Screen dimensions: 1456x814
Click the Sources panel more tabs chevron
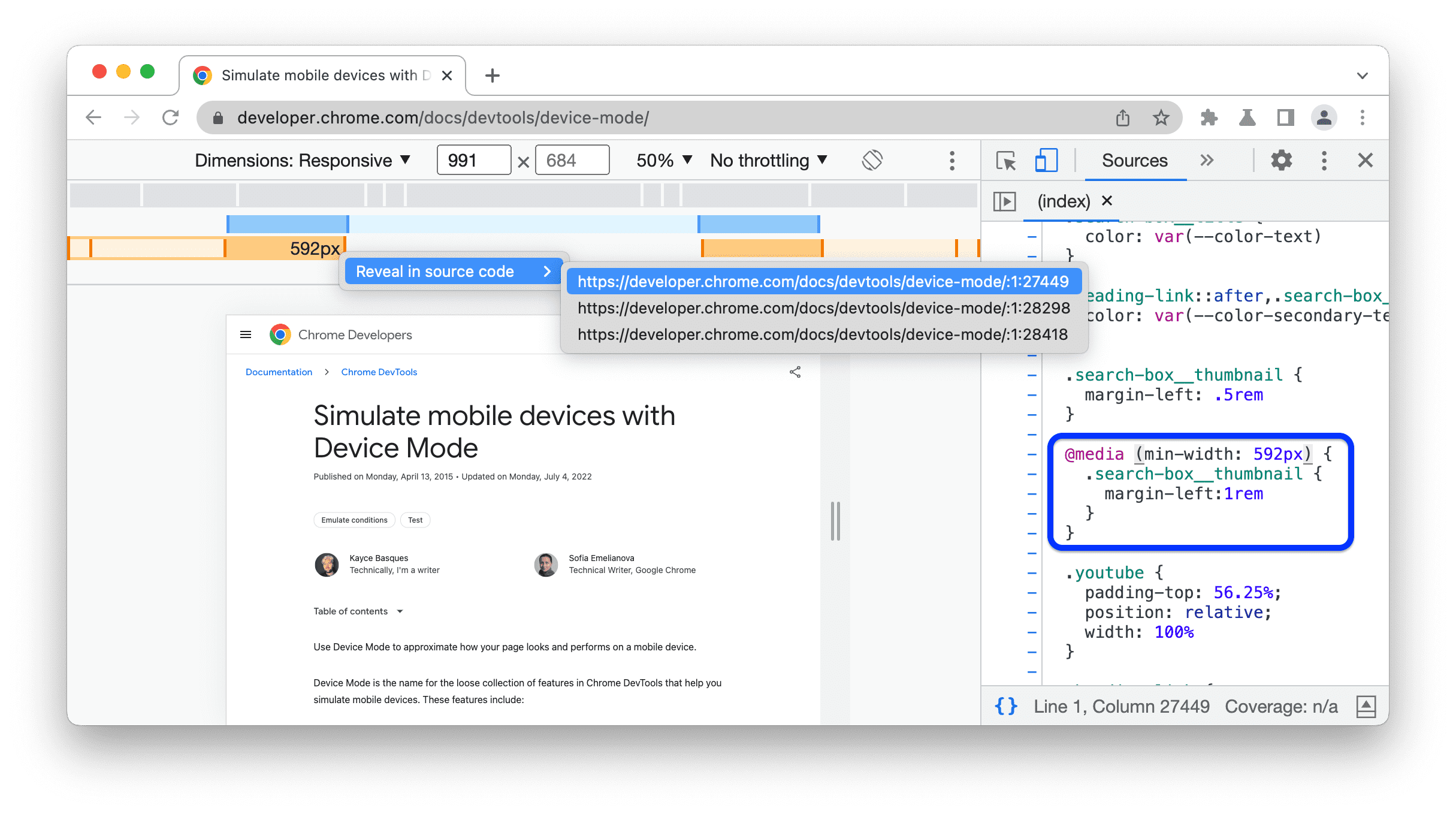coord(1208,160)
